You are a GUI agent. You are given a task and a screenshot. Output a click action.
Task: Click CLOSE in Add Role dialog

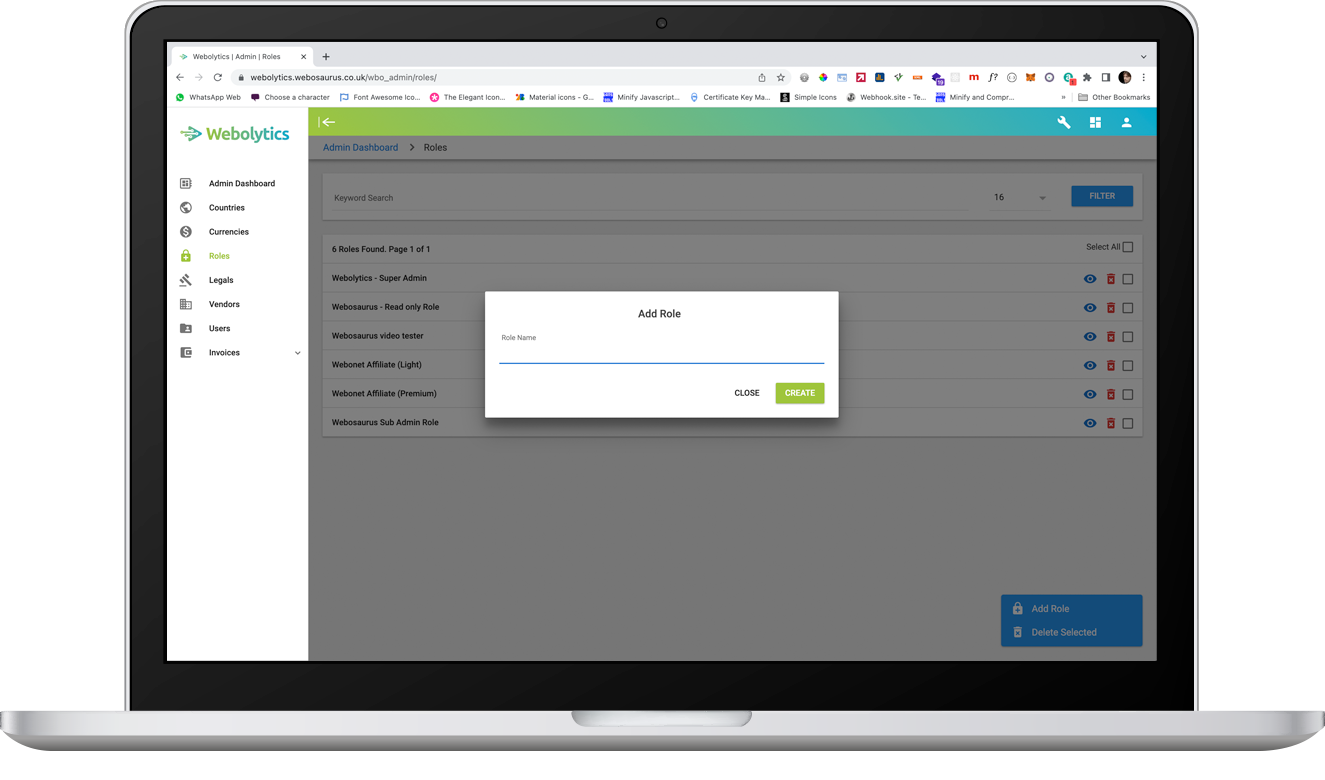pyautogui.click(x=747, y=393)
